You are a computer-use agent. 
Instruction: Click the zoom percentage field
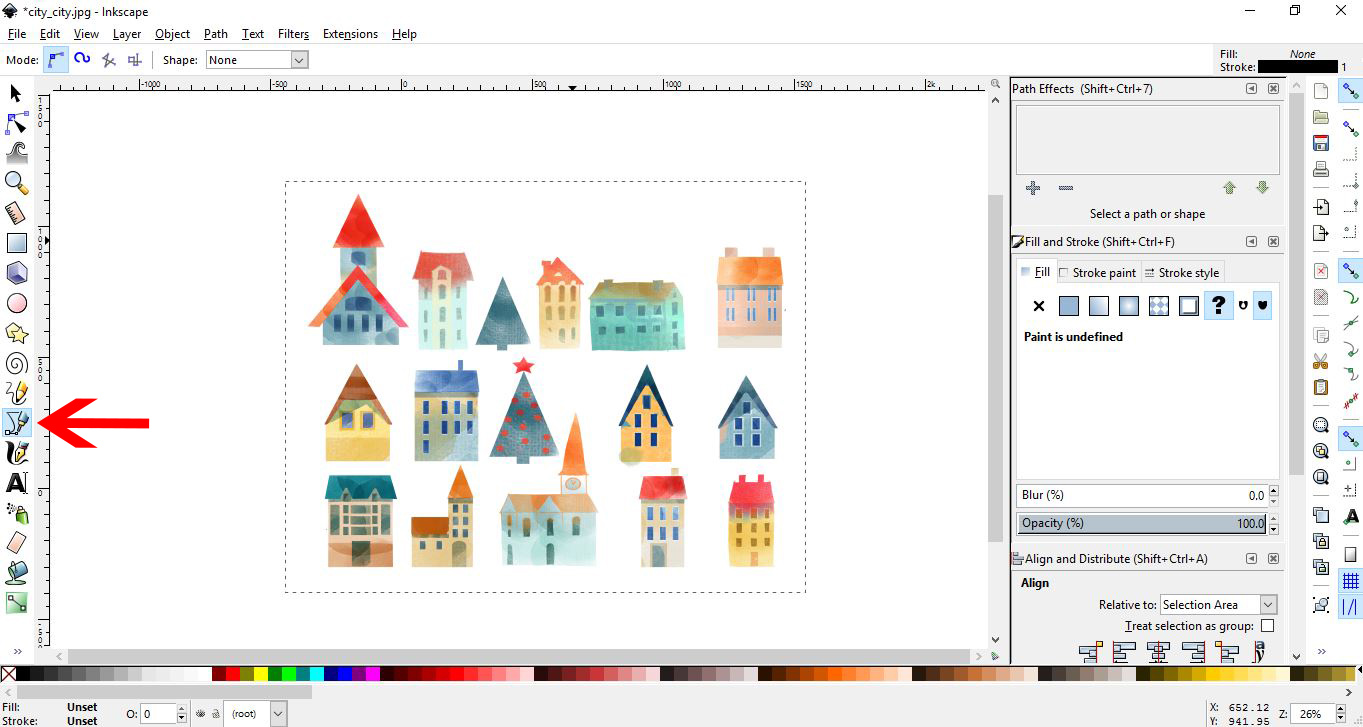[x=1314, y=714]
